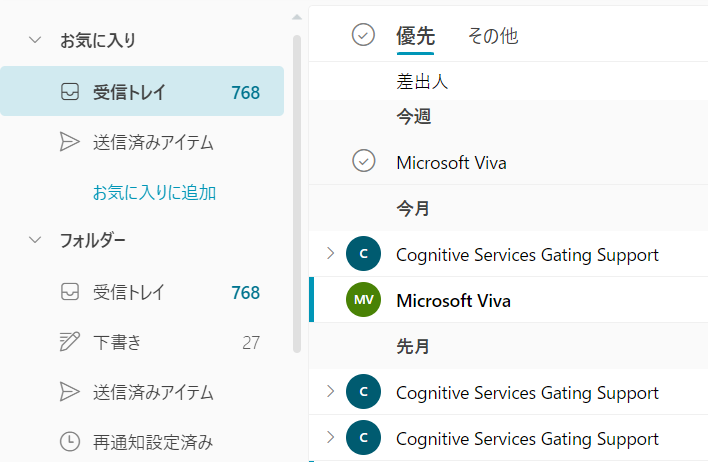Expand the last Cognitive Services Gating Support thread
708x462 pixels.
click(331, 437)
